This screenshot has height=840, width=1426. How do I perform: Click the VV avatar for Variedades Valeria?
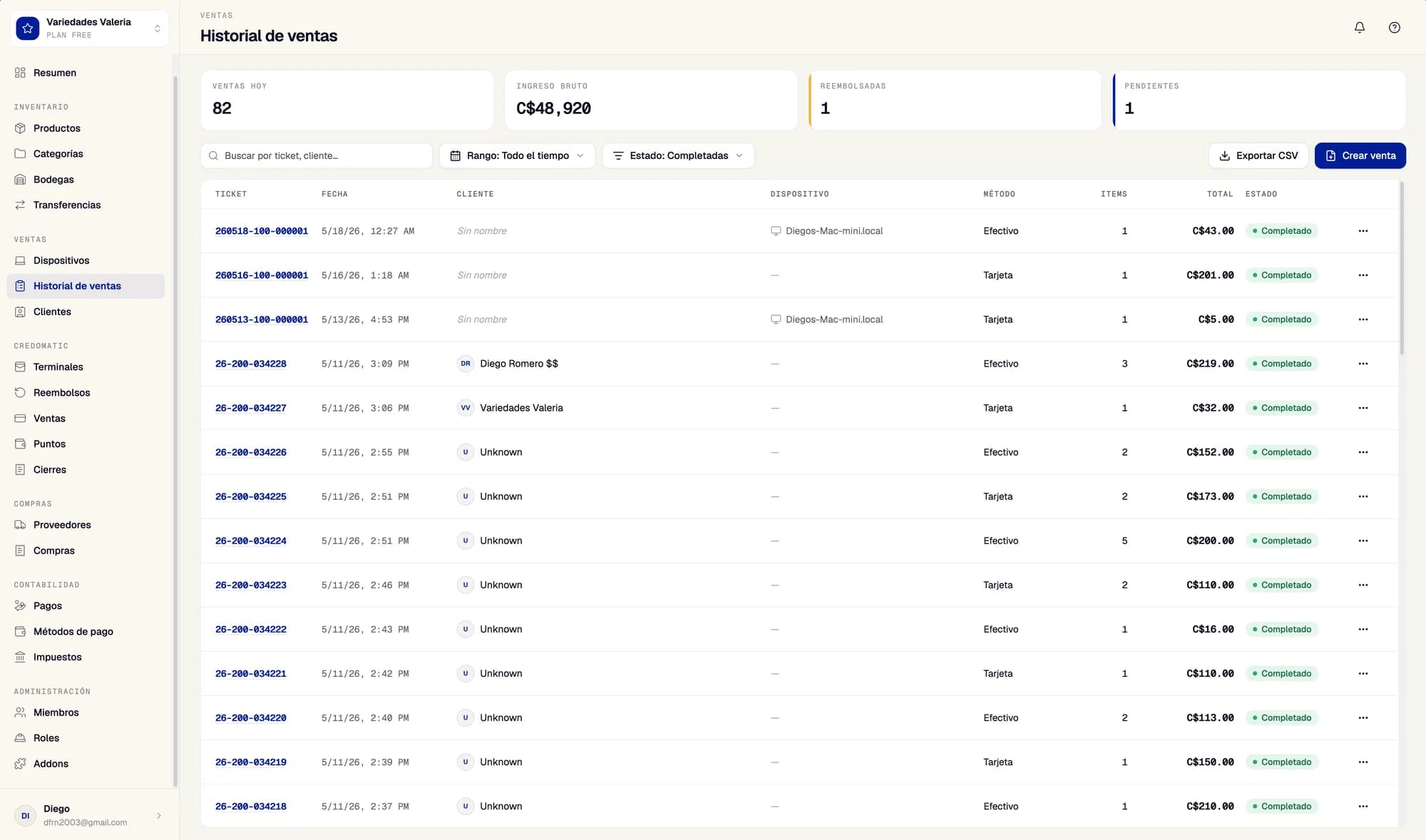pos(466,408)
